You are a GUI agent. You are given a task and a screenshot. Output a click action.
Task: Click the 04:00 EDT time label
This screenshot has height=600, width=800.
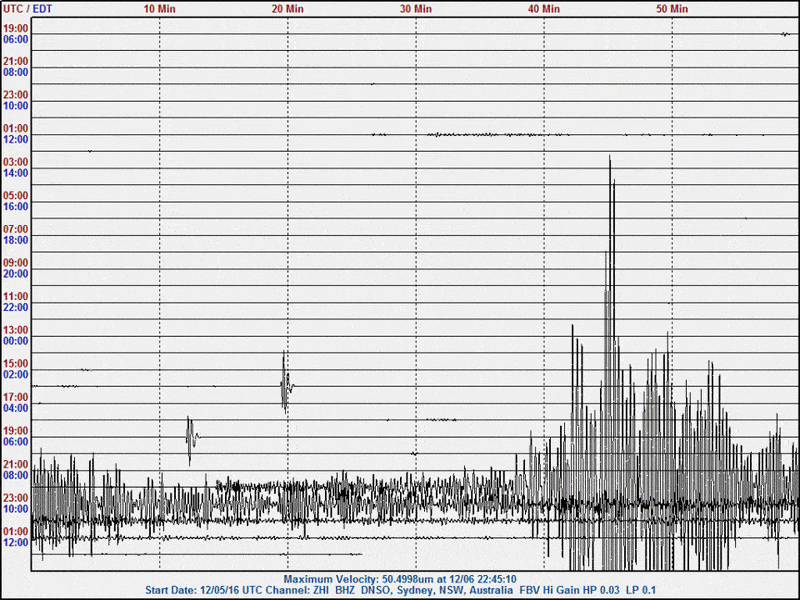(x=16, y=408)
